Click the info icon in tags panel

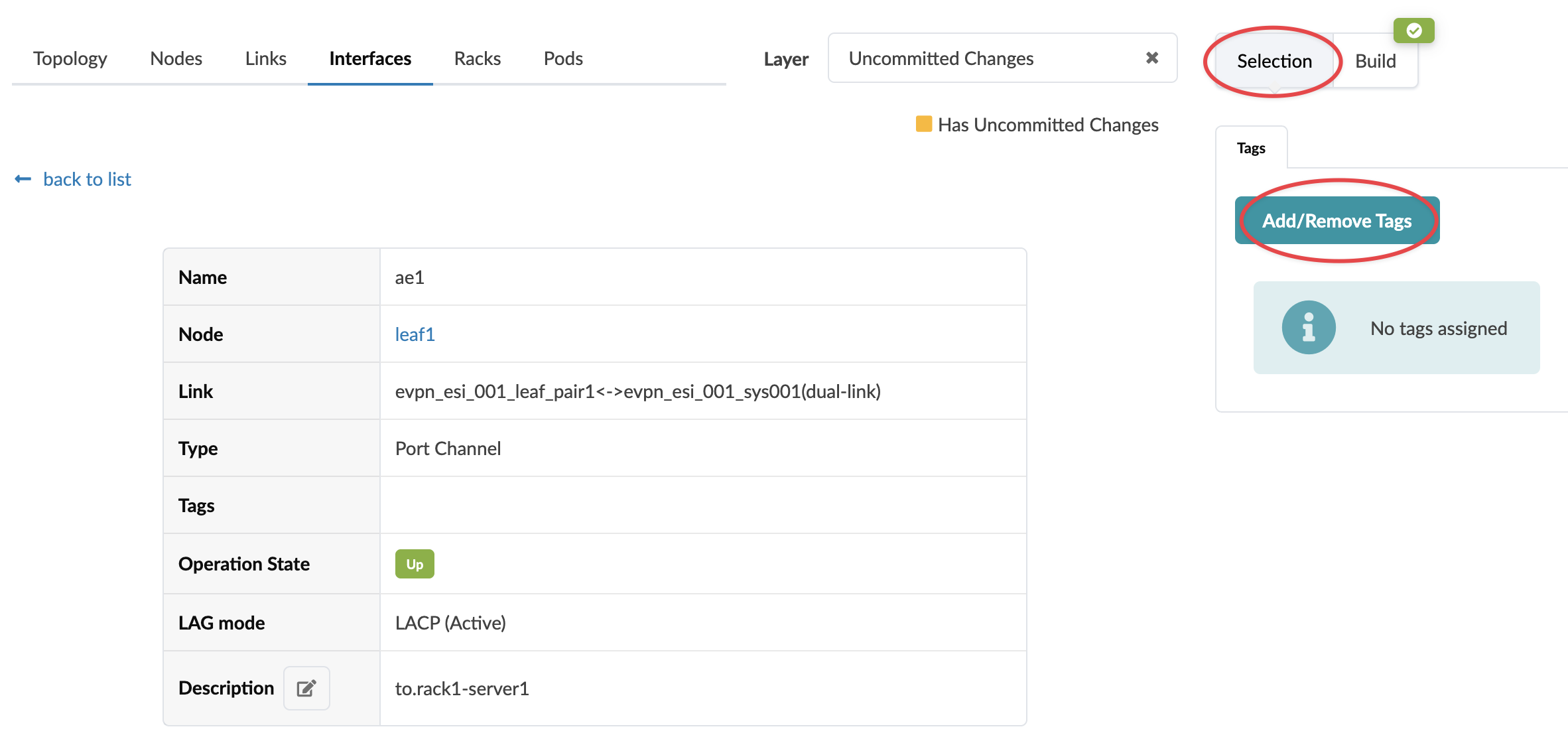pos(1308,328)
